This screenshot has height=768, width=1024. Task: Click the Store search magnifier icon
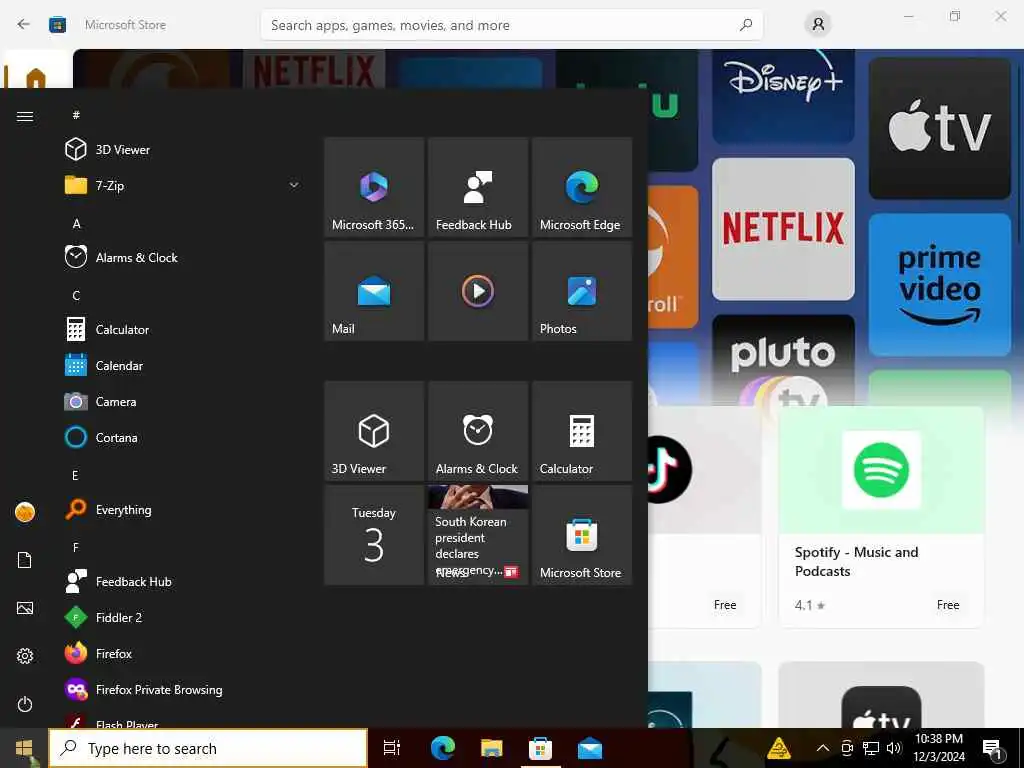(x=746, y=25)
